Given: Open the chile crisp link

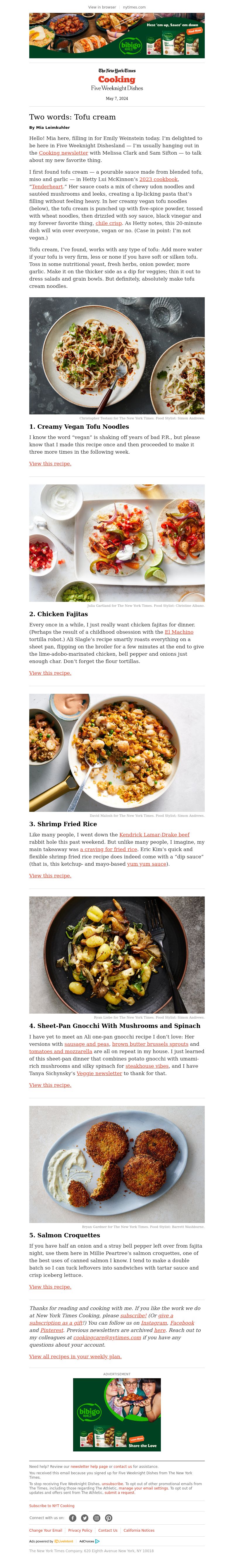Looking at the screenshot, I should pyautogui.click(x=109, y=223).
